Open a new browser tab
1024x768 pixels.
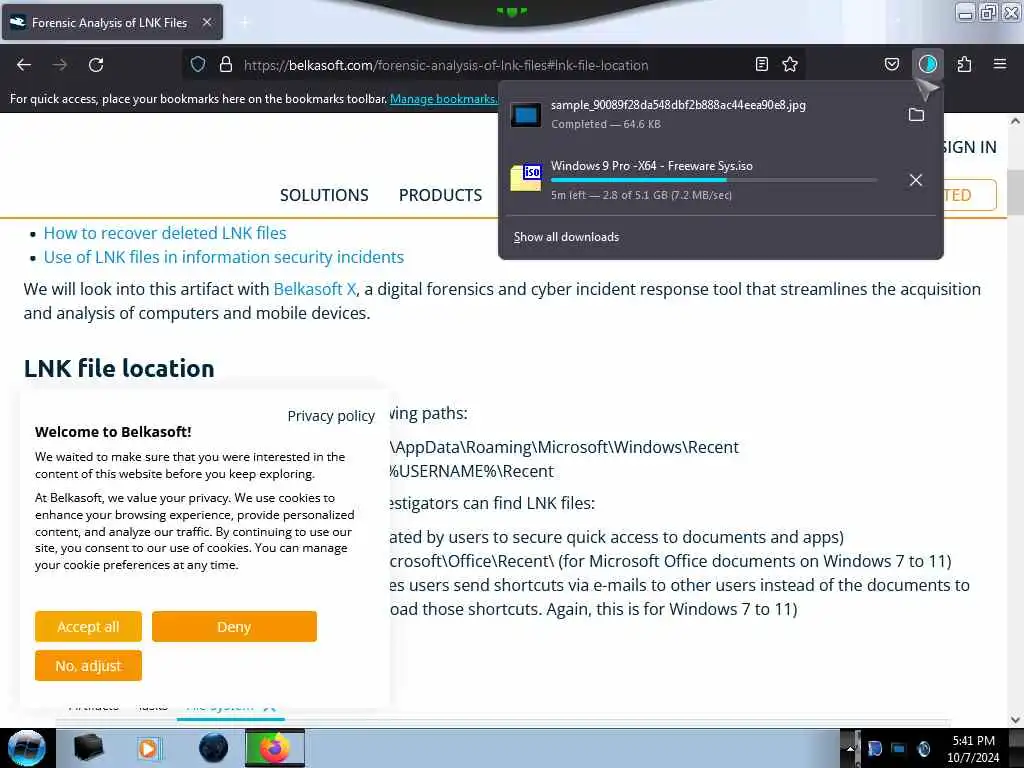tap(244, 22)
